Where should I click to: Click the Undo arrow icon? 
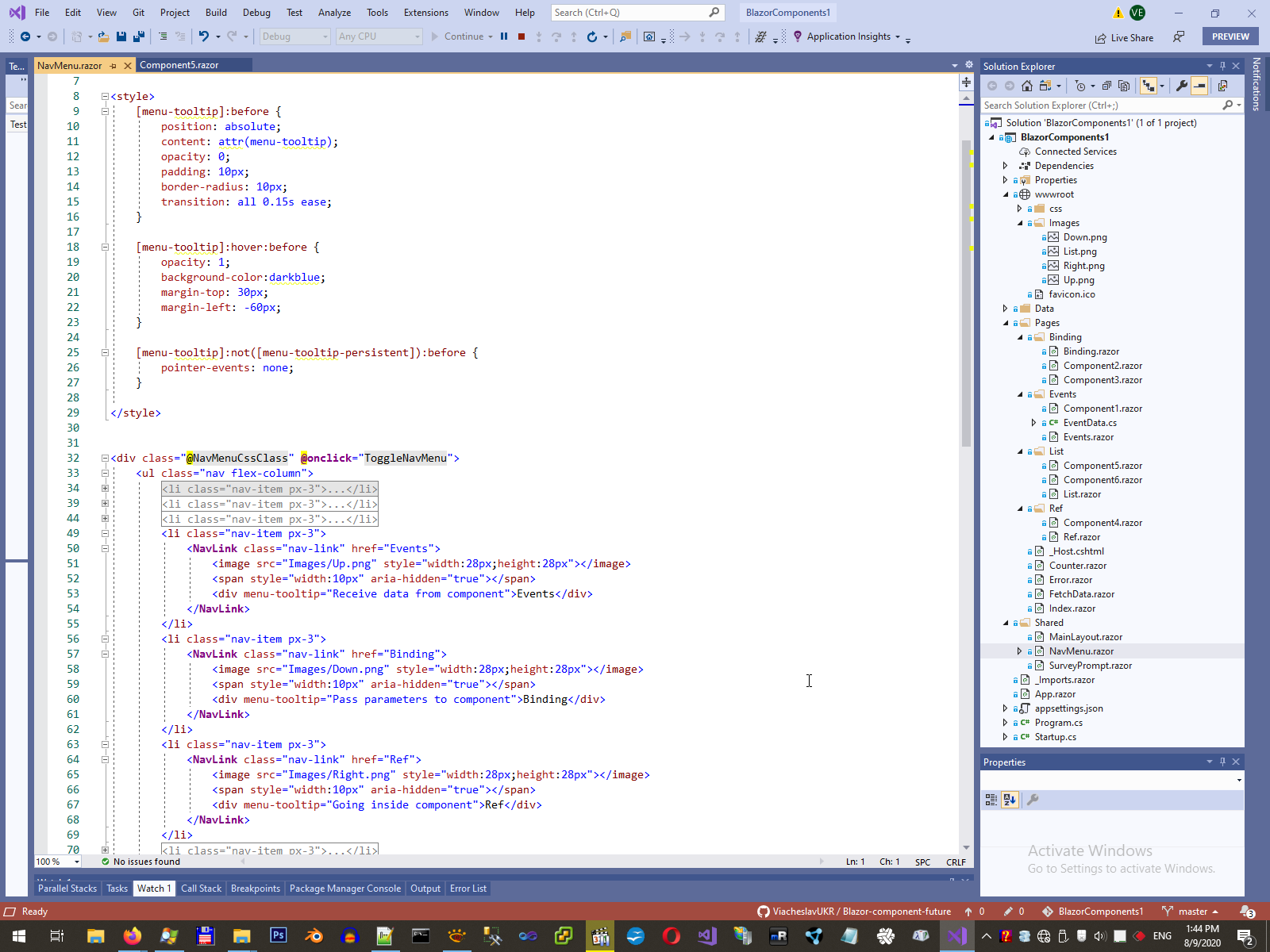coord(204,36)
